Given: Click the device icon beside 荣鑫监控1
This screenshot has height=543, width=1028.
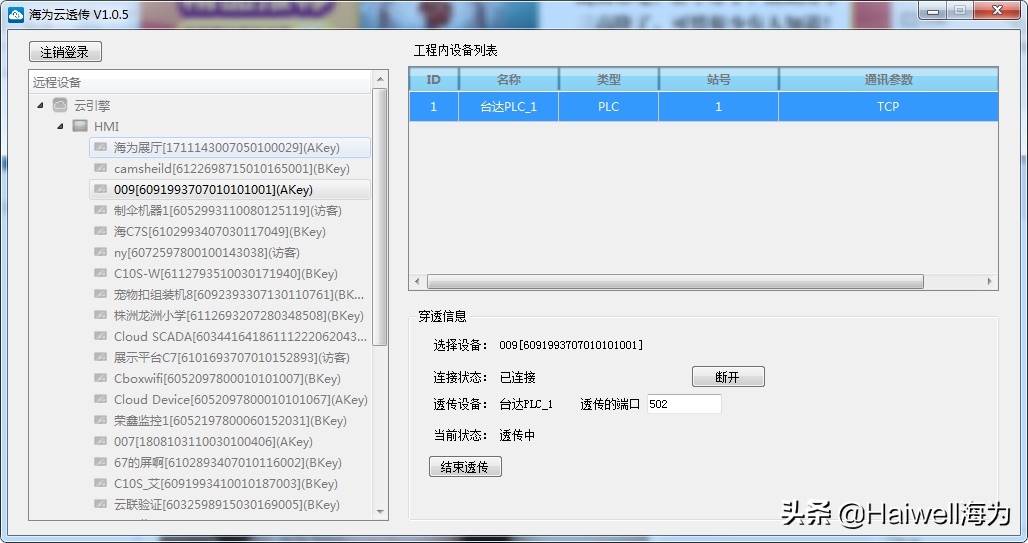Looking at the screenshot, I should pos(100,420).
